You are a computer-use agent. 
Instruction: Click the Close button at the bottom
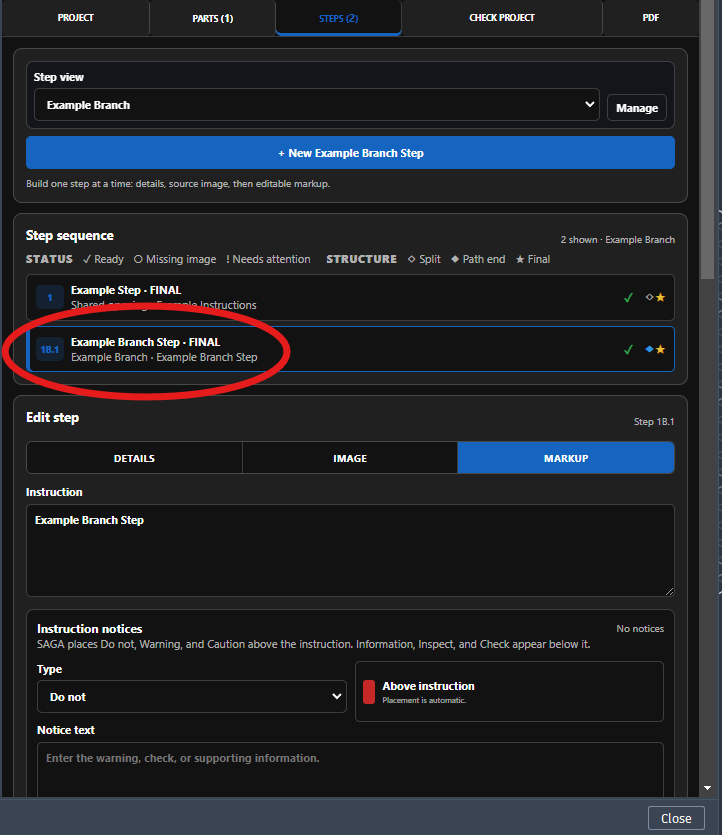pos(676,818)
